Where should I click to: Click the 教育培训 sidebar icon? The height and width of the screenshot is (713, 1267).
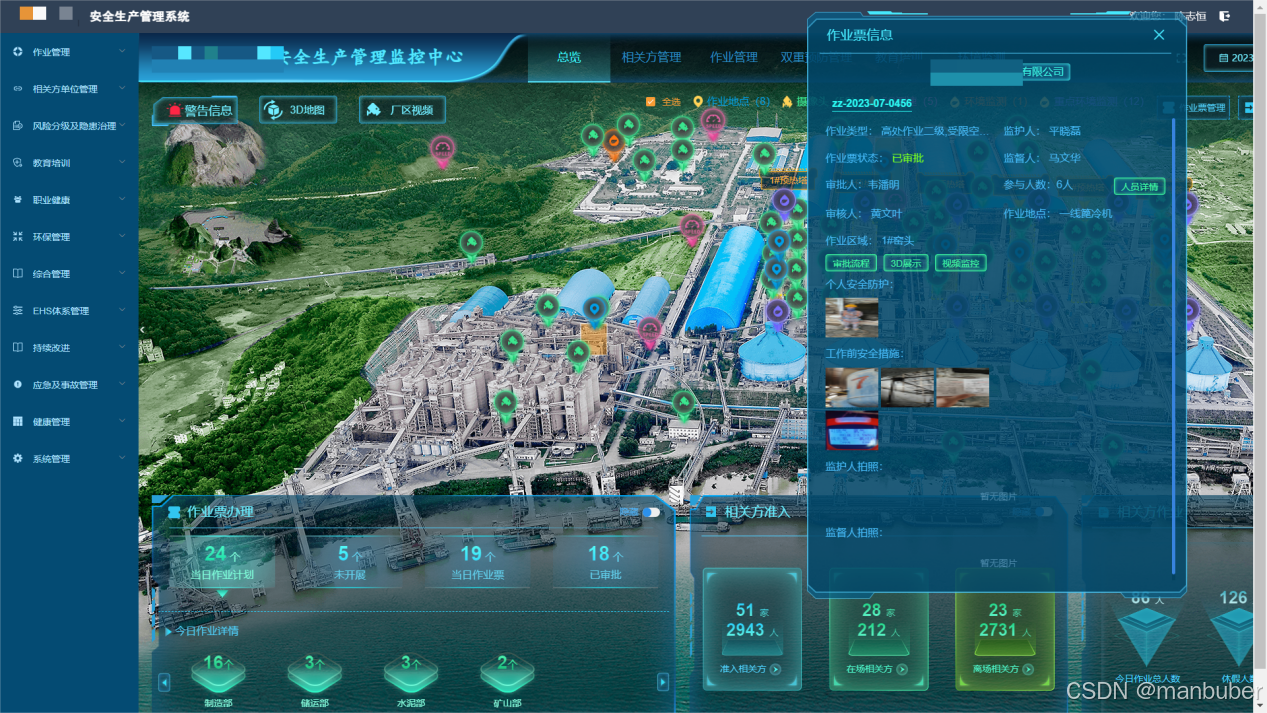click(18, 163)
